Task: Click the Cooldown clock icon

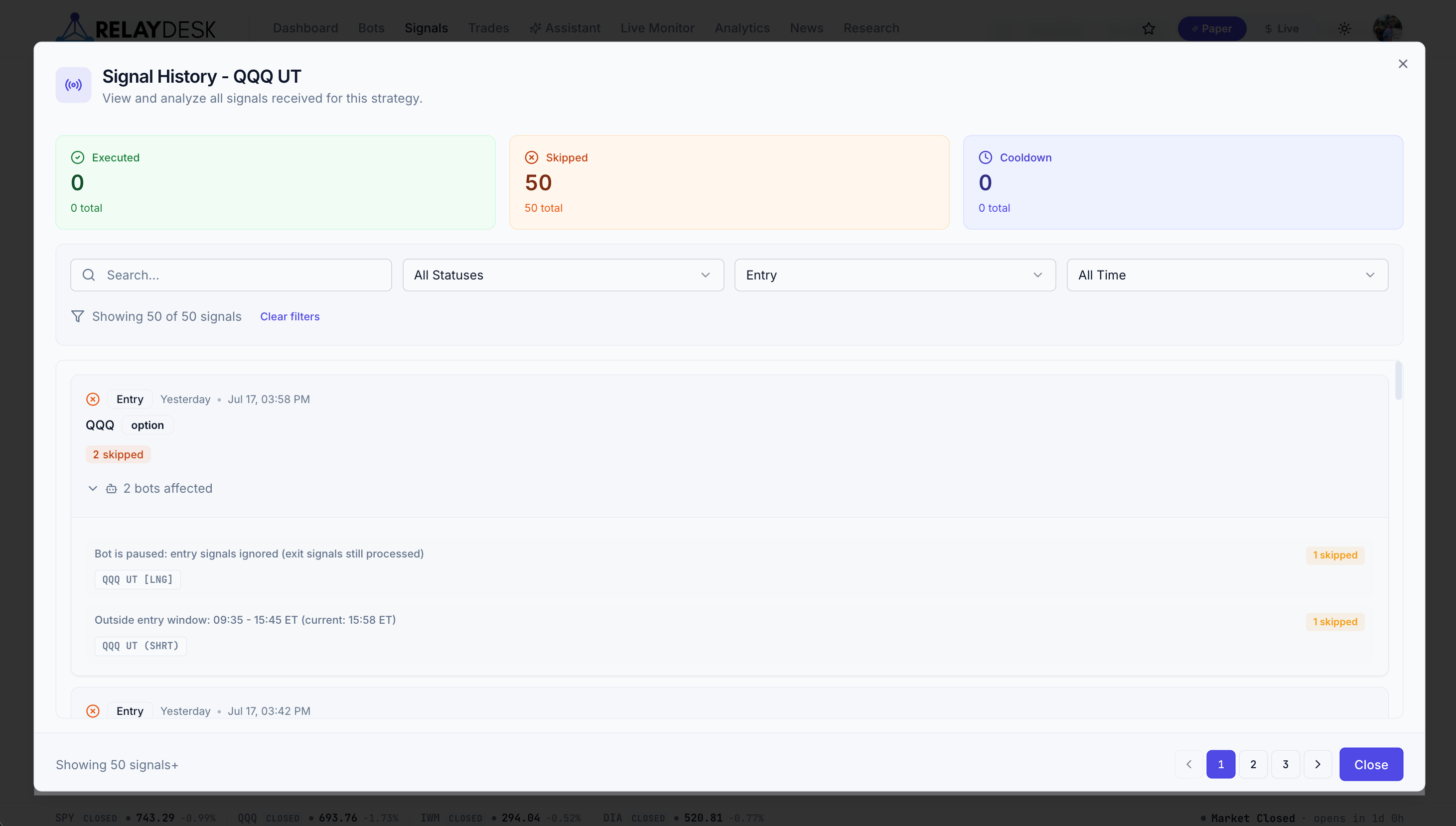Action: [986, 157]
